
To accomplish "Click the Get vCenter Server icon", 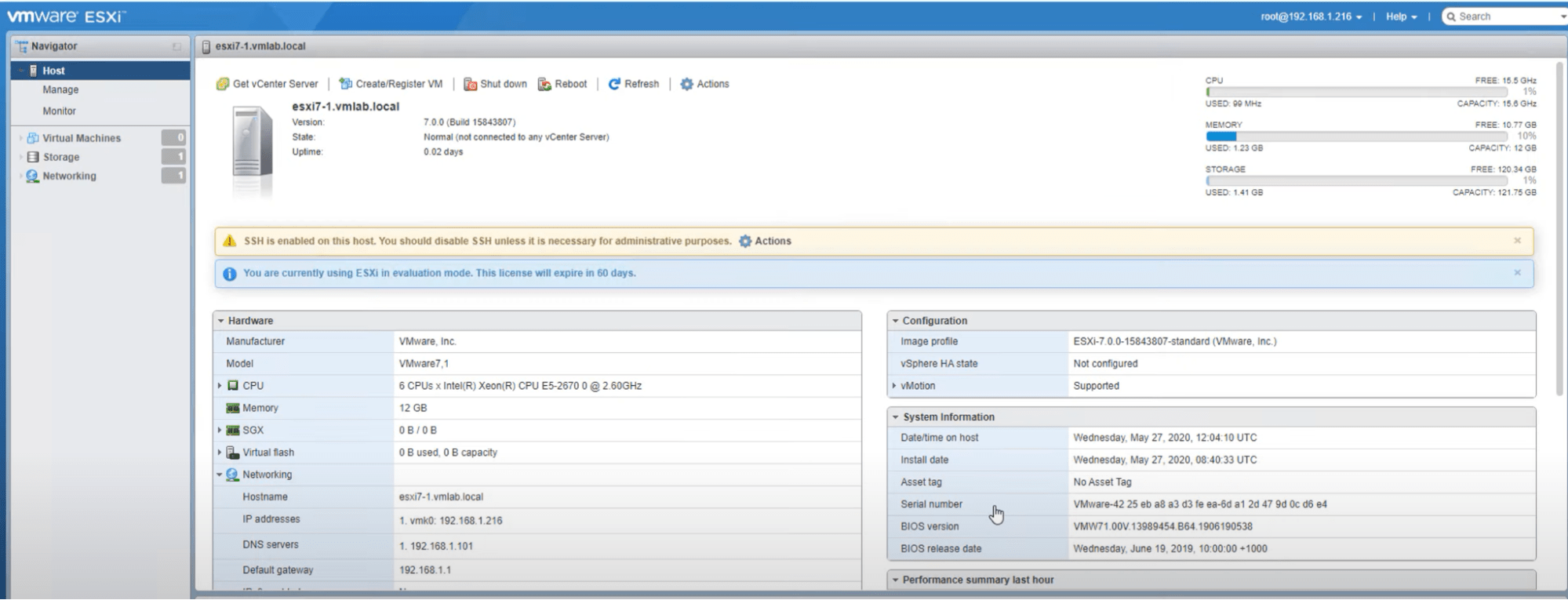I will (223, 84).
